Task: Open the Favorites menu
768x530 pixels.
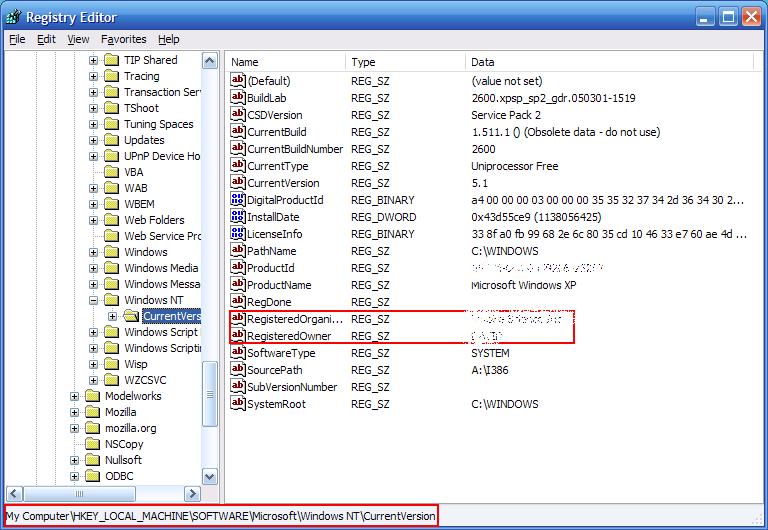Action: [123, 39]
